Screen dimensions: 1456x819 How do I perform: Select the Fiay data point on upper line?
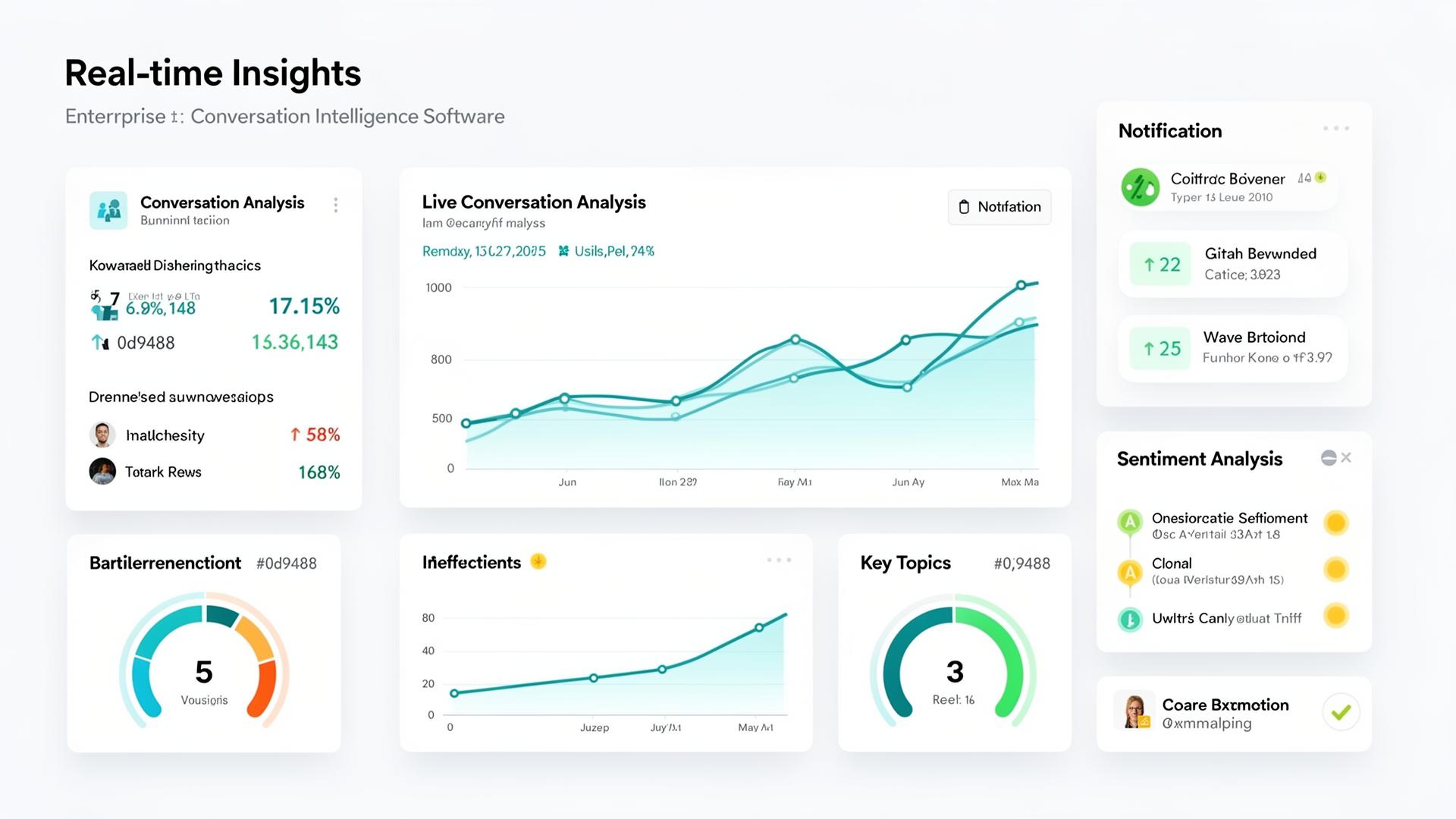(x=795, y=340)
